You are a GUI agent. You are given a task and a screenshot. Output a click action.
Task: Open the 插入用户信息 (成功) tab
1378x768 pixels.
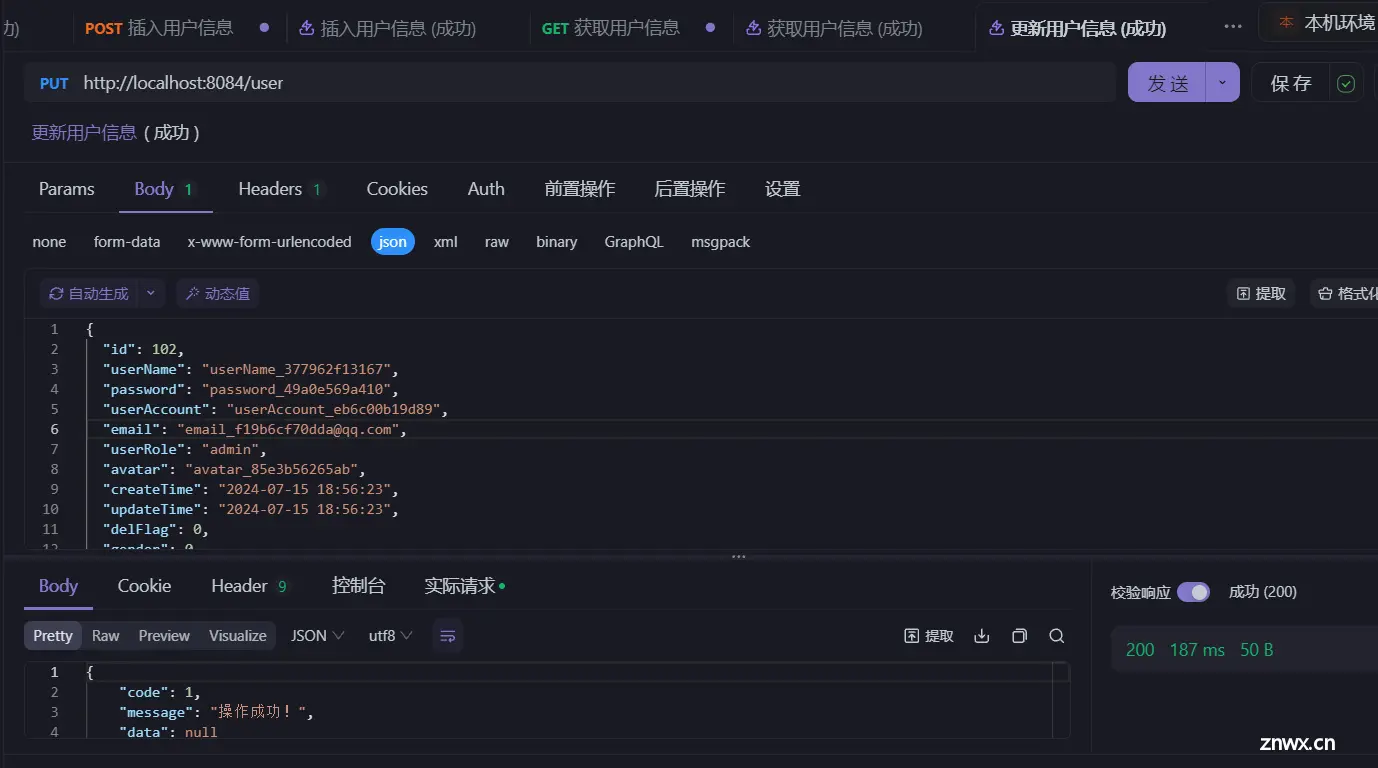click(387, 29)
